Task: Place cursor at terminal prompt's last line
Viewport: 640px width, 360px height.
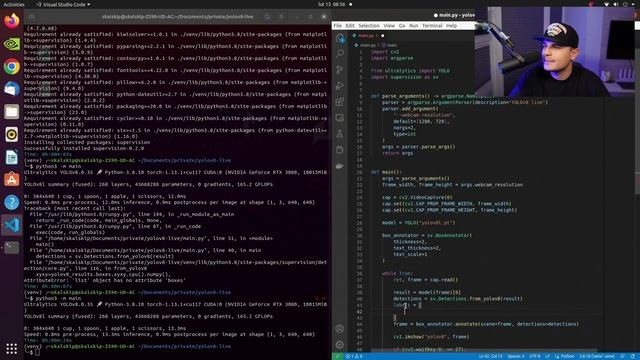Action: 37,352
